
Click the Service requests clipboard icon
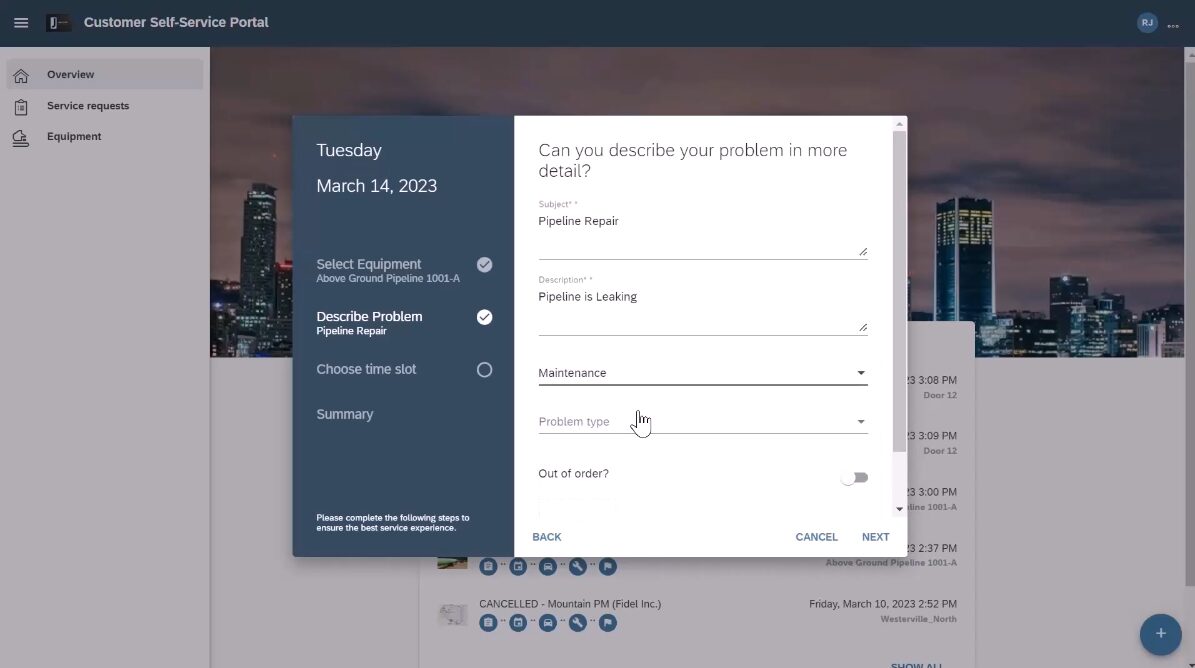coord(21,107)
